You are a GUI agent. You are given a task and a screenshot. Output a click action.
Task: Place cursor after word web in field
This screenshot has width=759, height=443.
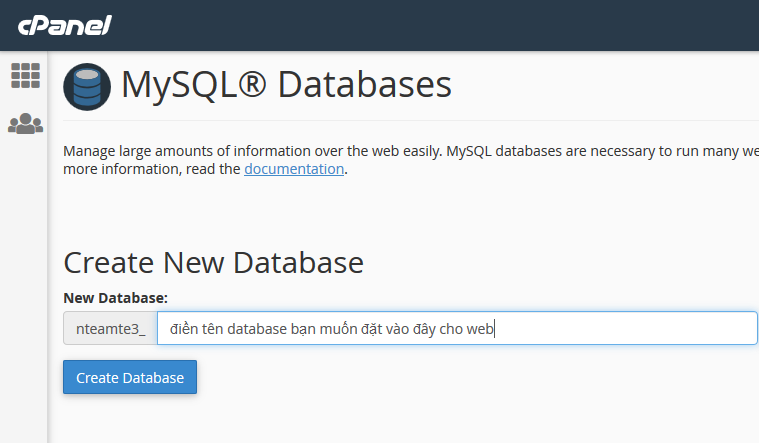click(x=494, y=329)
